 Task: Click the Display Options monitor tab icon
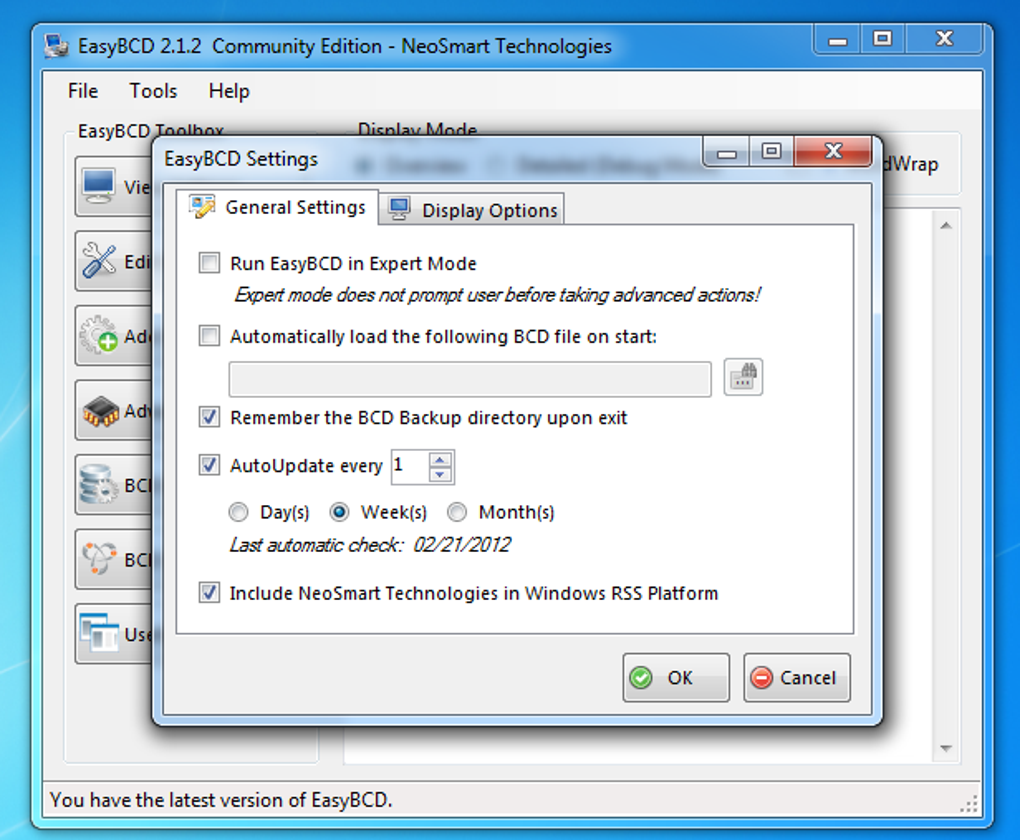pyautogui.click(x=399, y=210)
